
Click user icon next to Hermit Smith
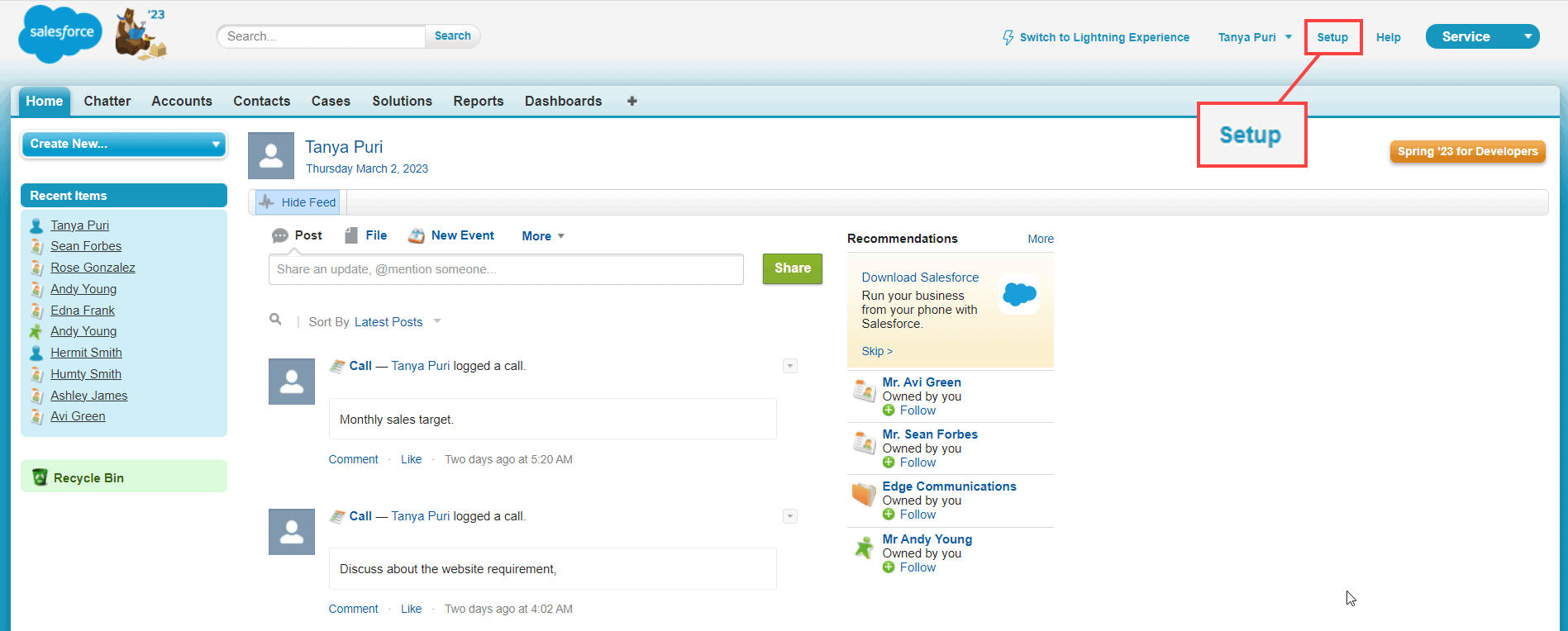pyautogui.click(x=36, y=353)
